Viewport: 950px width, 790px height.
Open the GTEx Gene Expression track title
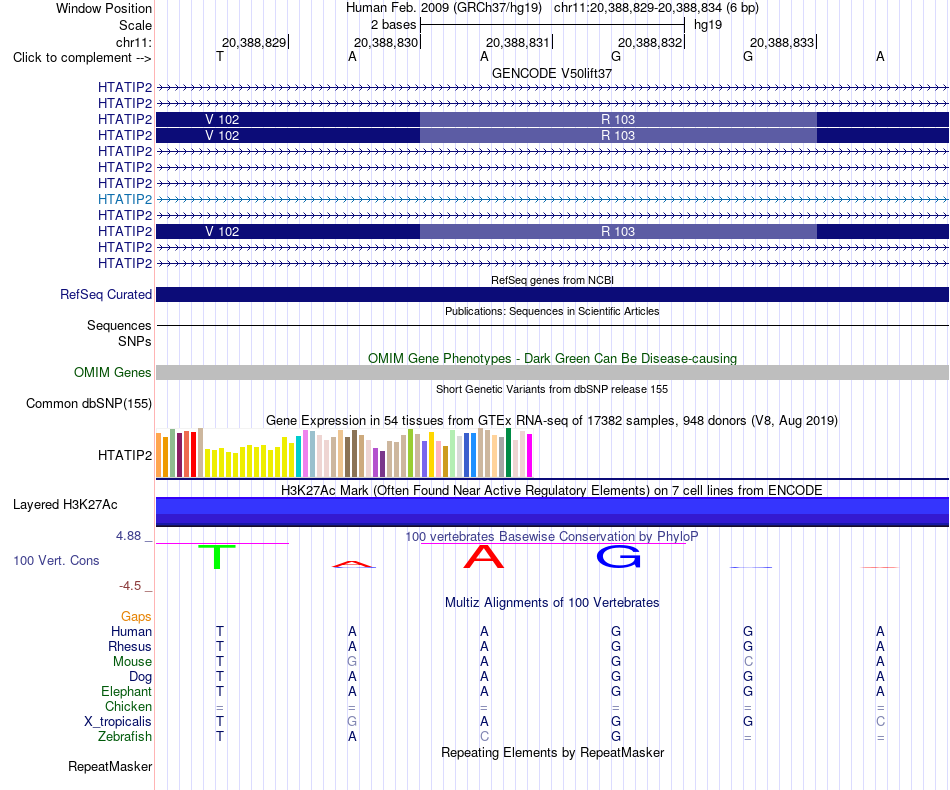(x=552, y=420)
